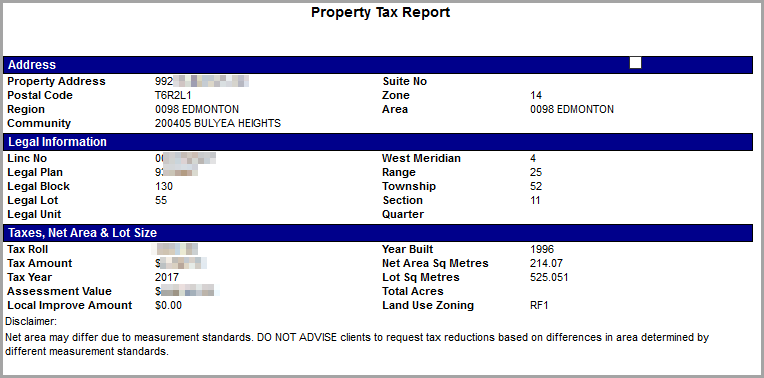Select the Property Tax Report title
The width and height of the screenshot is (764, 378).
point(381,13)
